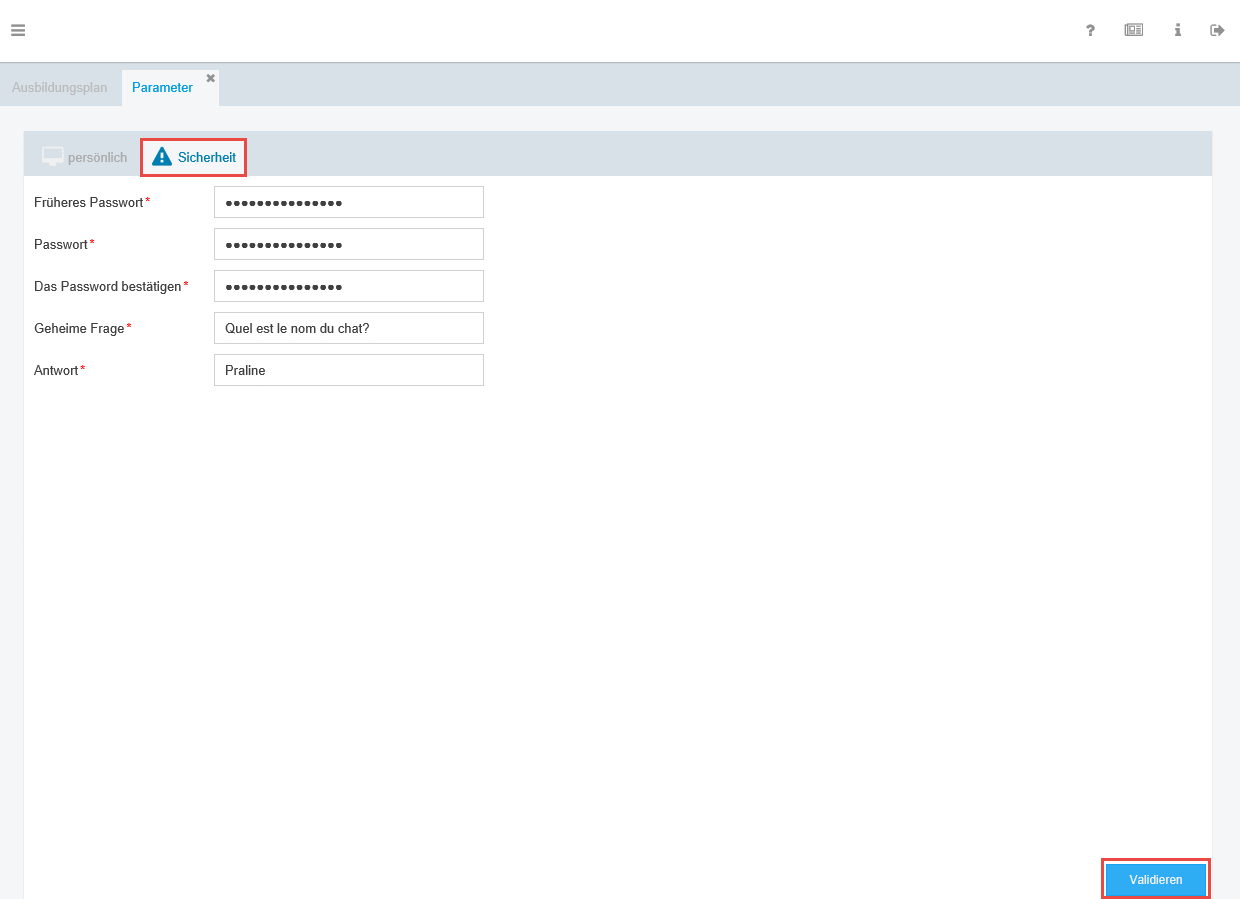1240x899 pixels.
Task: Switch to the Ausbildungsplan tab
Action: pyautogui.click(x=59, y=88)
